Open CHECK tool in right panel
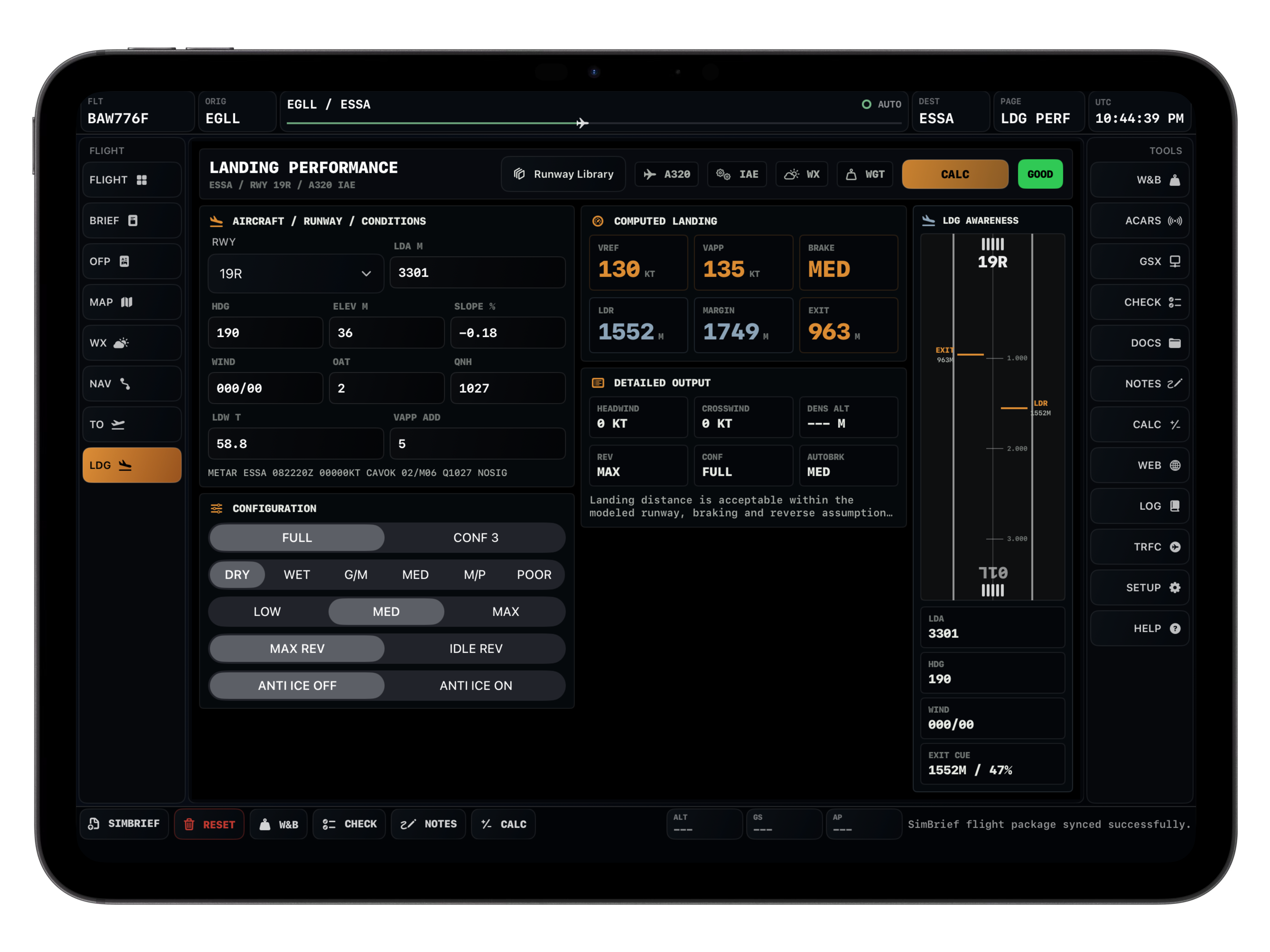This screenshot has height=952, width=1270. [1140, 302]
